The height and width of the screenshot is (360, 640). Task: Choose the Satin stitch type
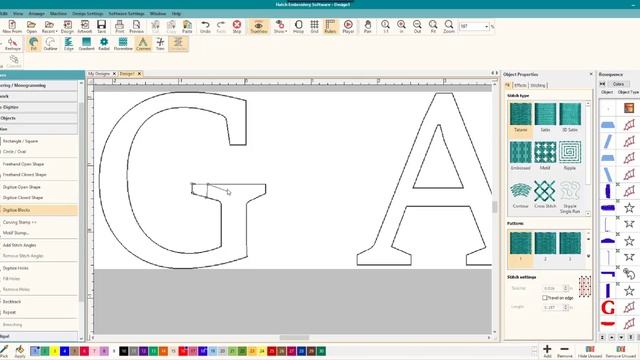pyautogui.click(x=545, y=118)
